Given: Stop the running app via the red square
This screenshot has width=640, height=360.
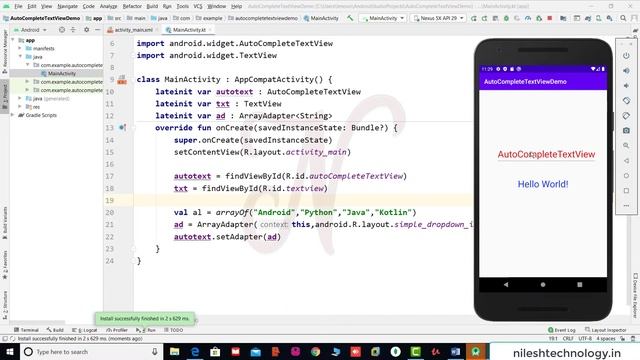Looking at the screenshot, I should (x=550, y=18).
